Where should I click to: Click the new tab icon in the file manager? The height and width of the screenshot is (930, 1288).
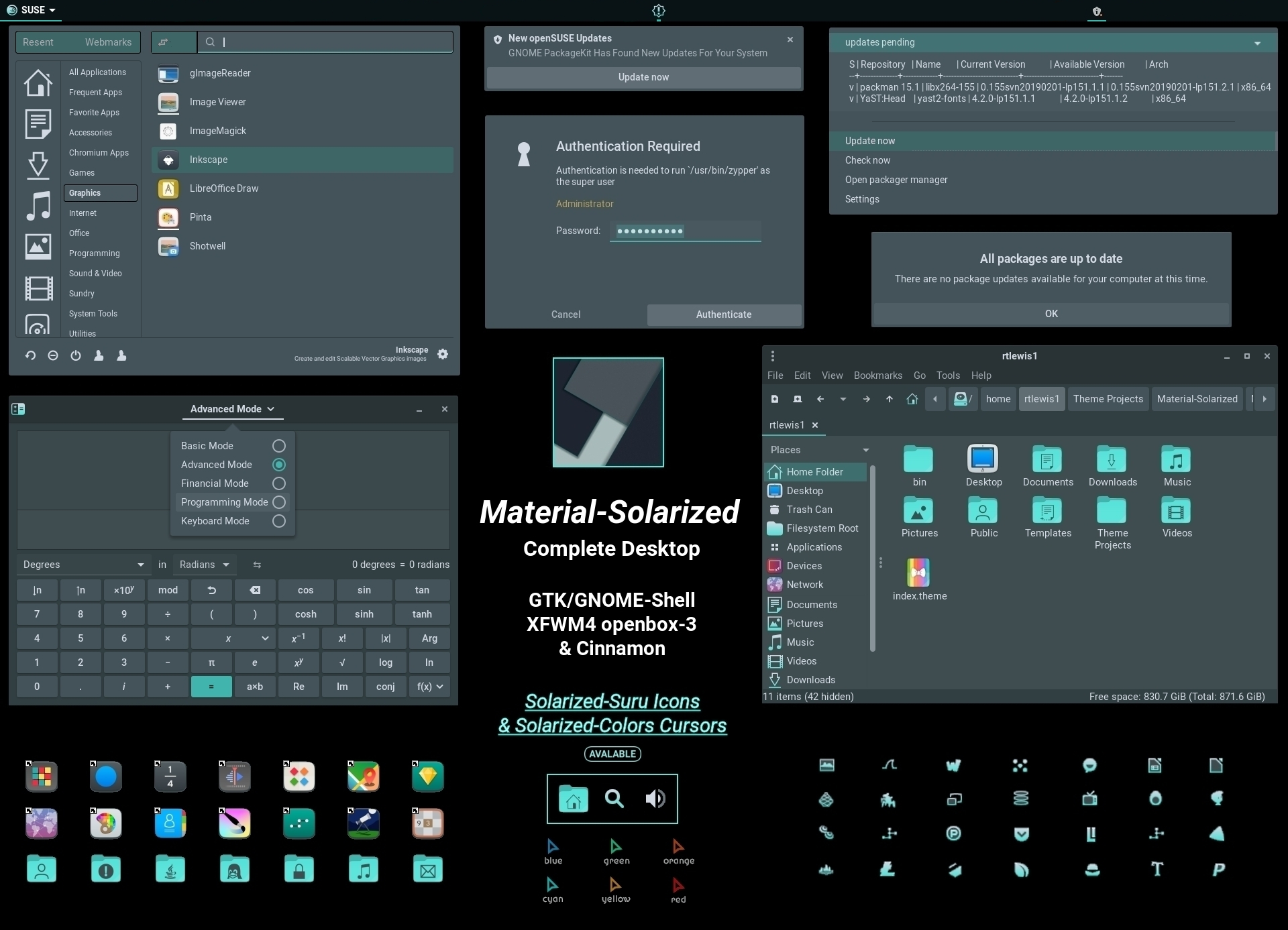coord(775,399)
